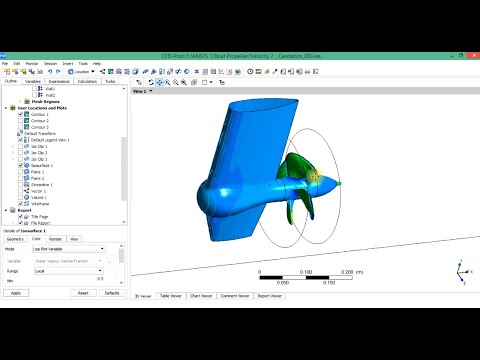Select the Title Page report item

click(x=36, y=217)
